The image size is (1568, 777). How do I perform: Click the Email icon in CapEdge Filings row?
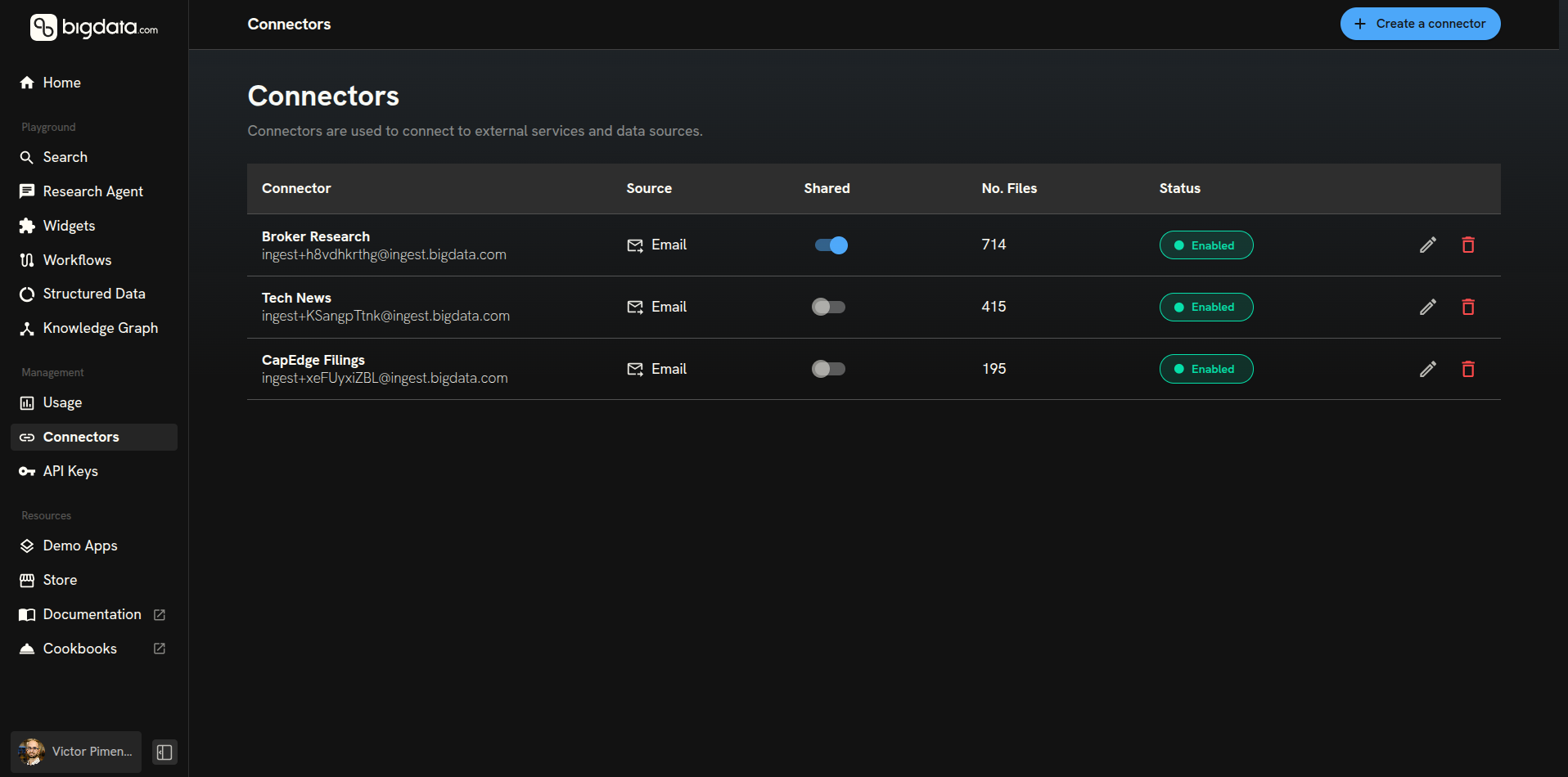pyautogui.click(x=635, y=370)
